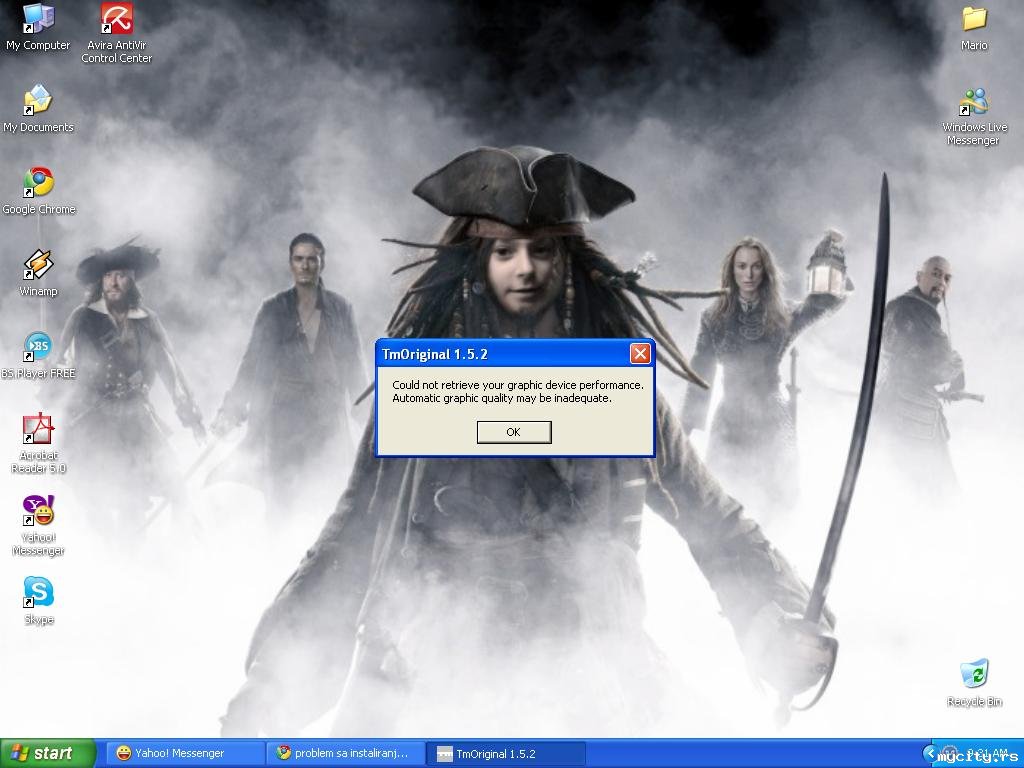Close the TmOriginal 1.5.2 dialog
Viewport: 1024px width, 768px height.
click(639, 354)
